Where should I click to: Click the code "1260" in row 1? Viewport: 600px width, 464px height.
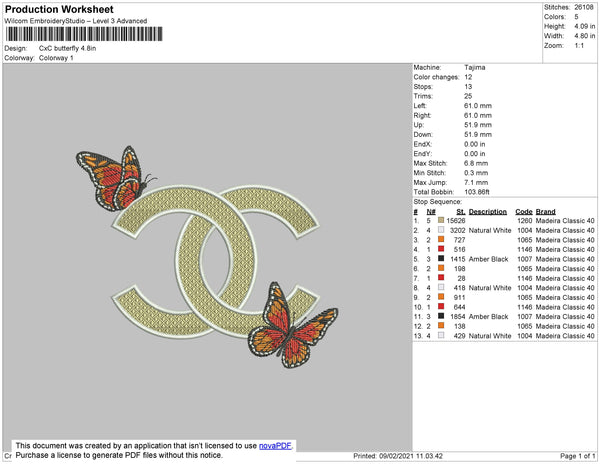[x=525, y=221]
